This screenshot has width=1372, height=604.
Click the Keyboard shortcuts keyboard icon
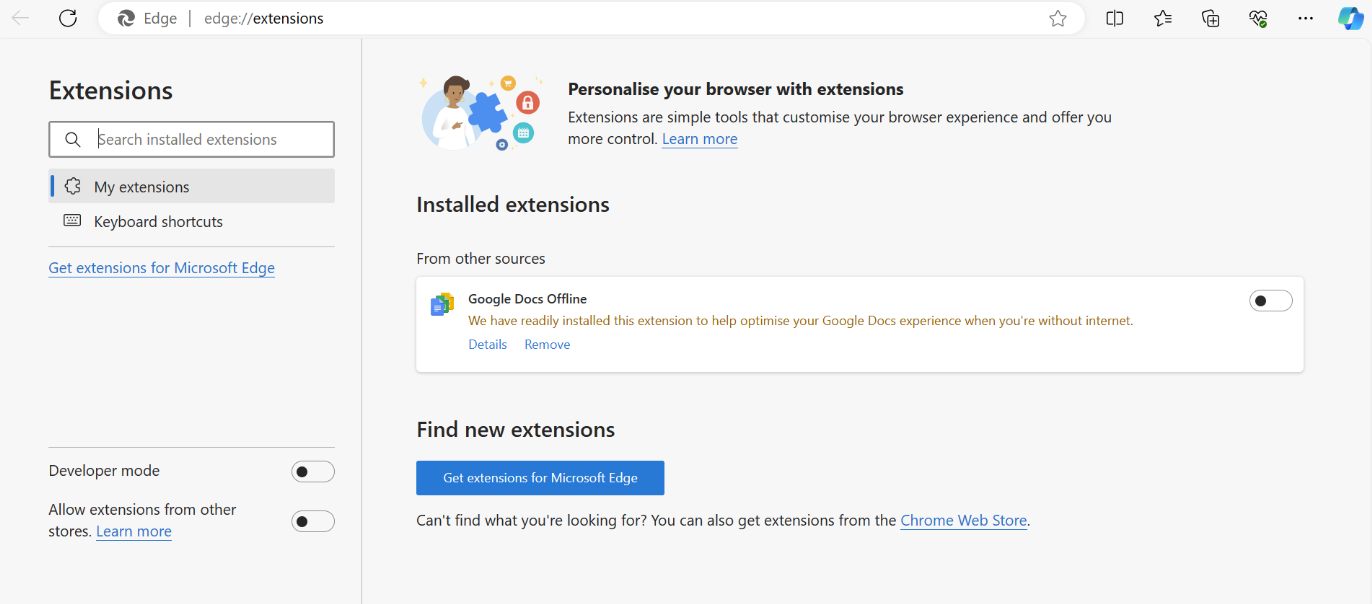point(72,221)
